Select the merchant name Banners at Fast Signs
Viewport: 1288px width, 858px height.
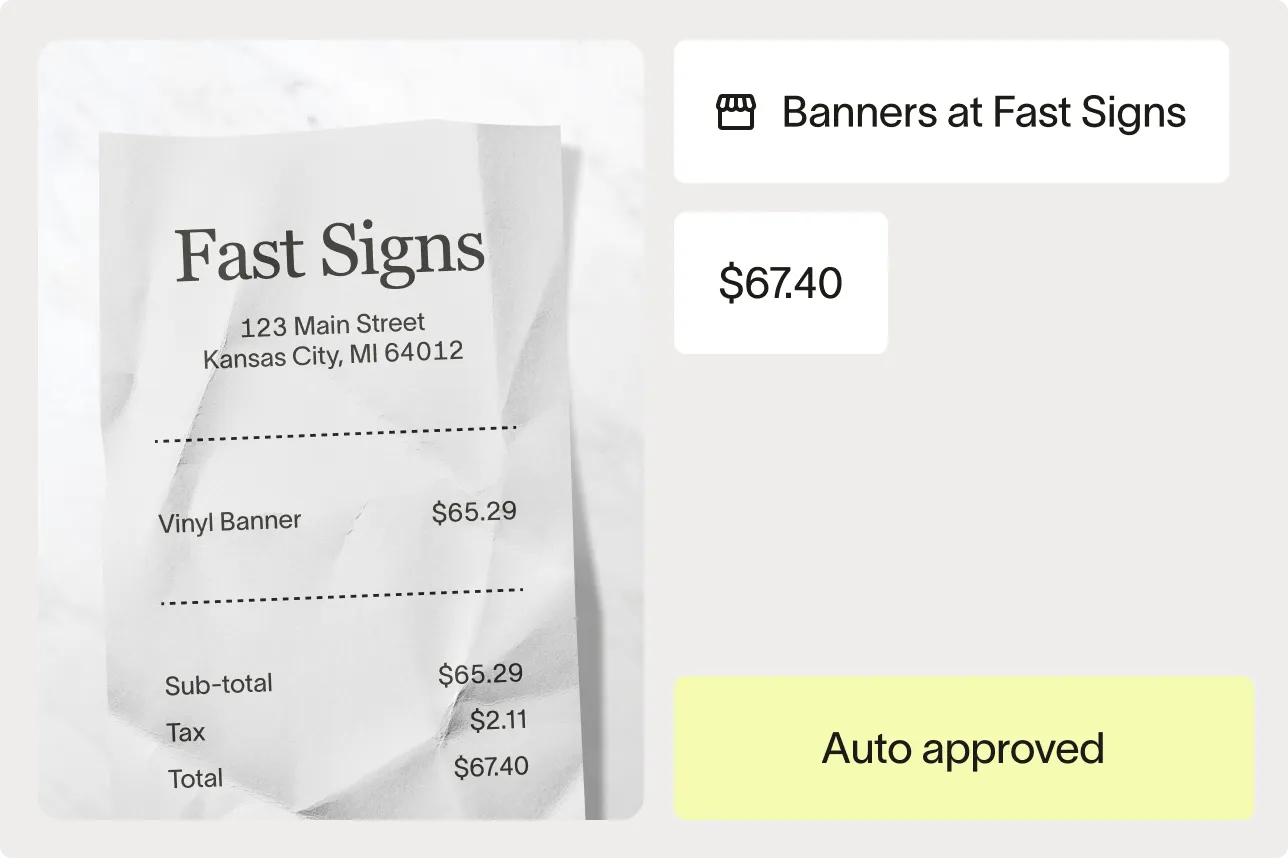[983, 112]
